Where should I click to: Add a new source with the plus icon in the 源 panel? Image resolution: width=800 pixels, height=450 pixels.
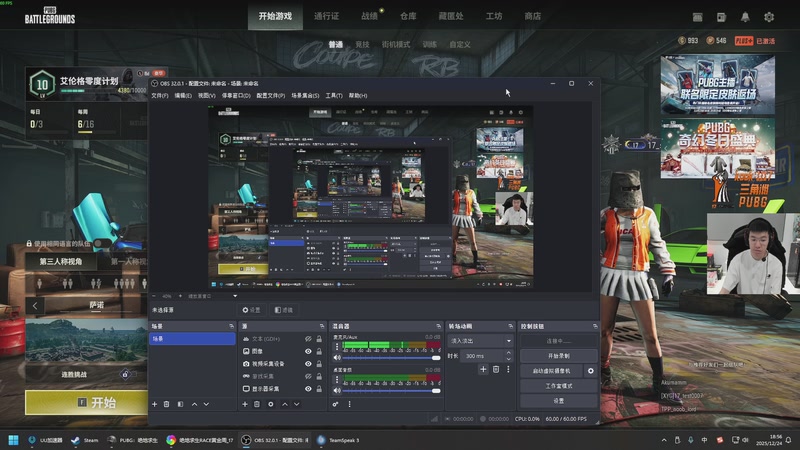(245, 404)
